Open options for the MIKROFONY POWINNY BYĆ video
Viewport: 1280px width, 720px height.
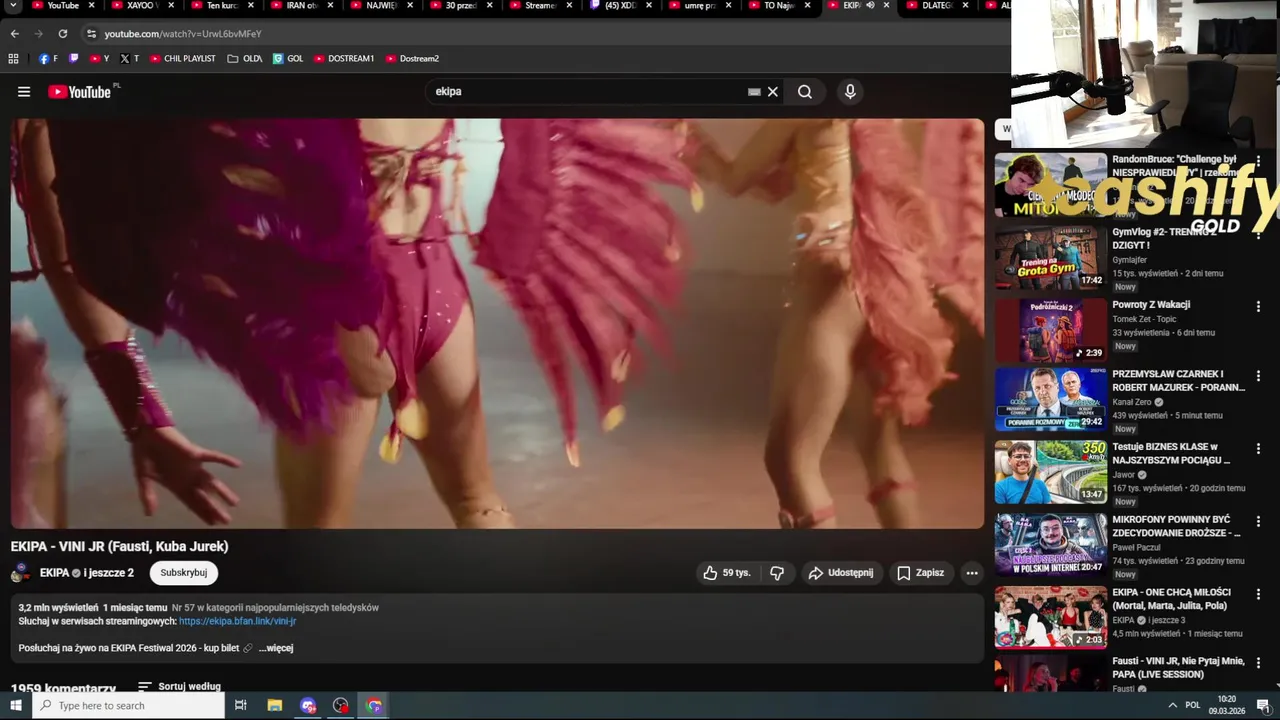point(1258,522)
